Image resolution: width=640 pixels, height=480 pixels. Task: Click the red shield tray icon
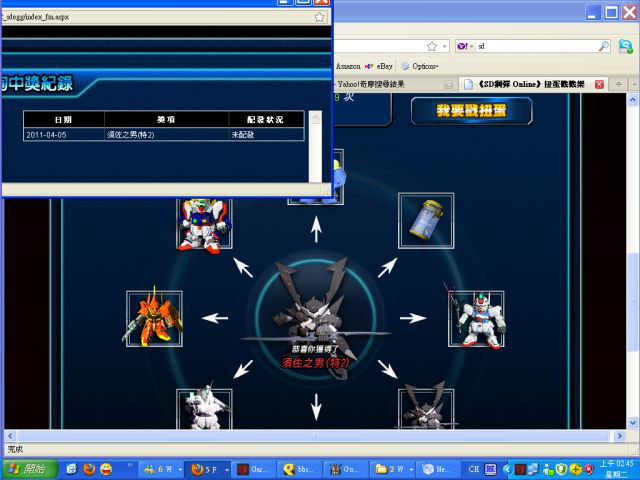pyautogui.click(x=589, y=469)
